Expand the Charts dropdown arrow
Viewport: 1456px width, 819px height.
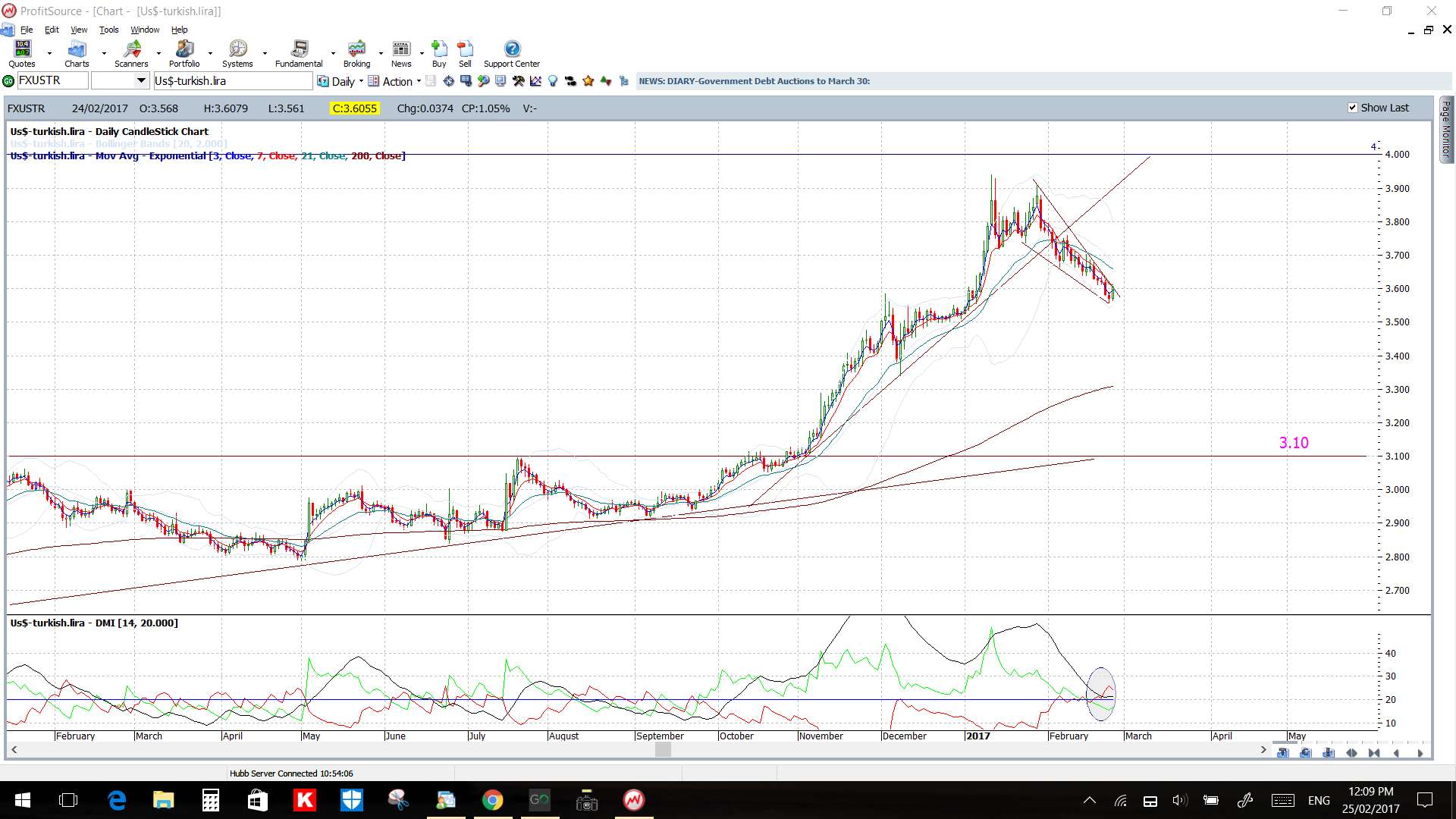click(104, 53)
